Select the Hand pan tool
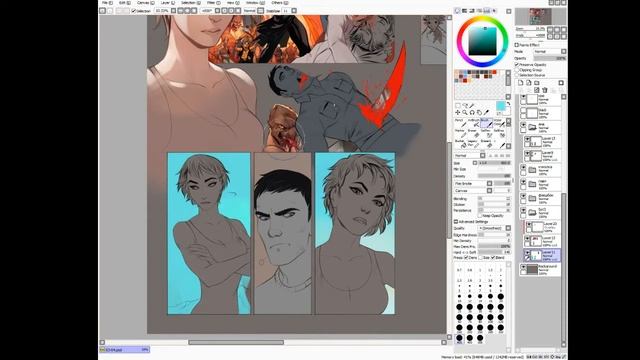The width and height of the screenshot is (640, 360). pos(479,112)
